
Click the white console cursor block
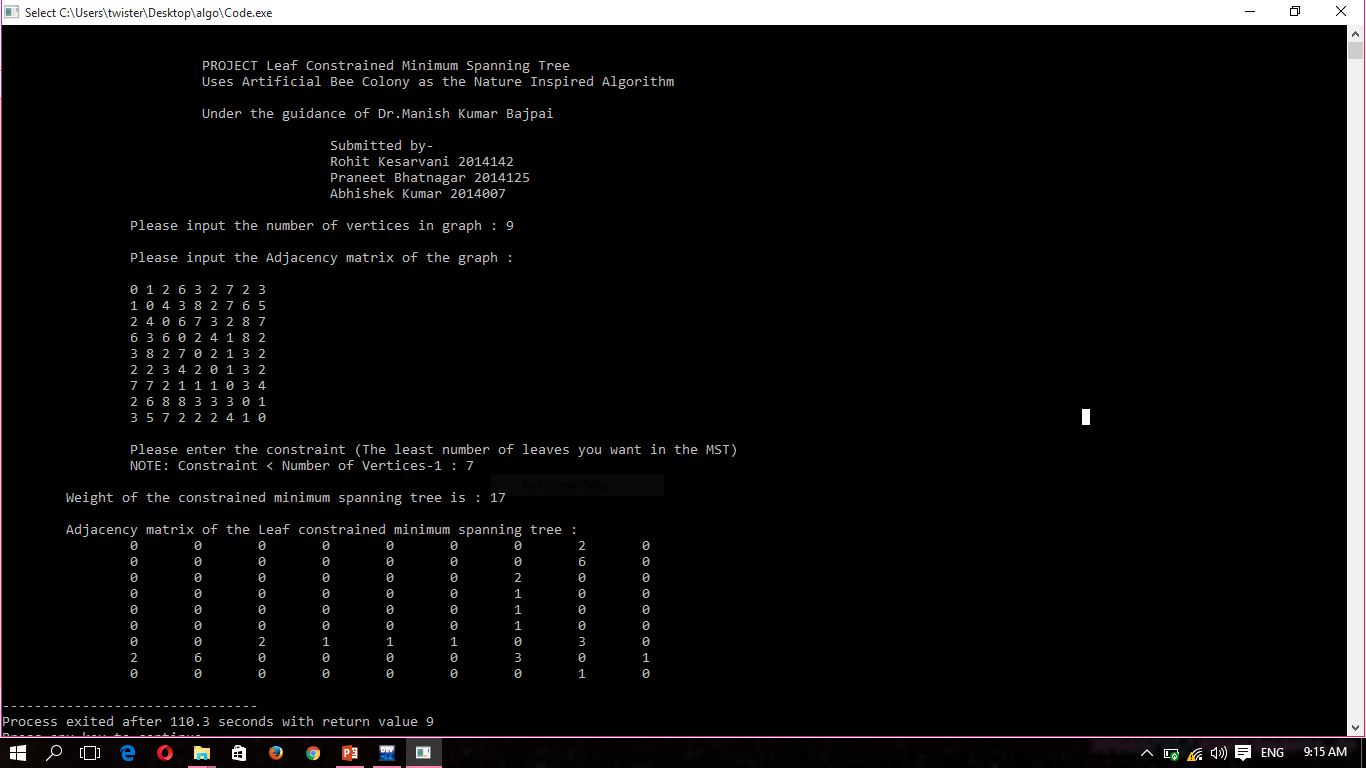[1086, 417]
